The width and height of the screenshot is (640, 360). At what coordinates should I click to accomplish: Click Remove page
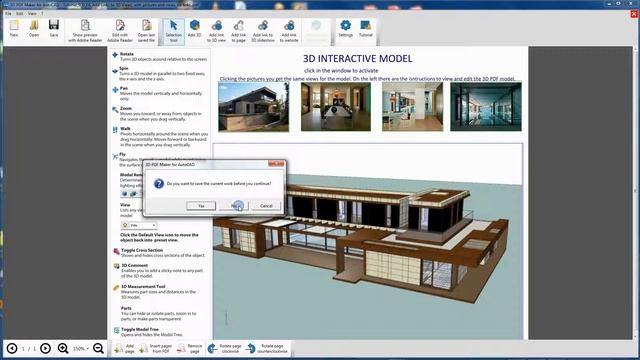pos(189,349)
